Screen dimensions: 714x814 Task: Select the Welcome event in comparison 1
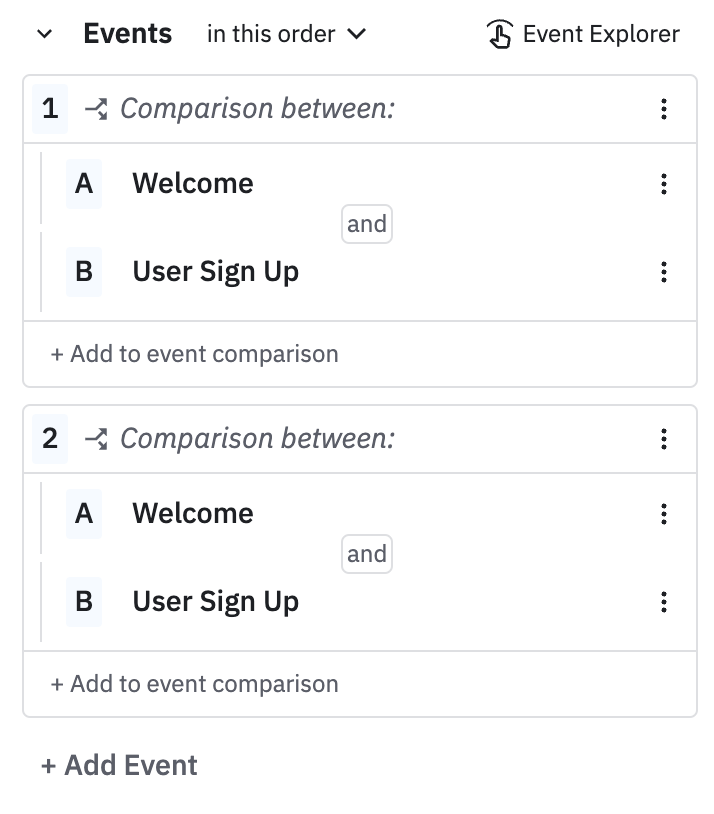(x=193, y=184)
